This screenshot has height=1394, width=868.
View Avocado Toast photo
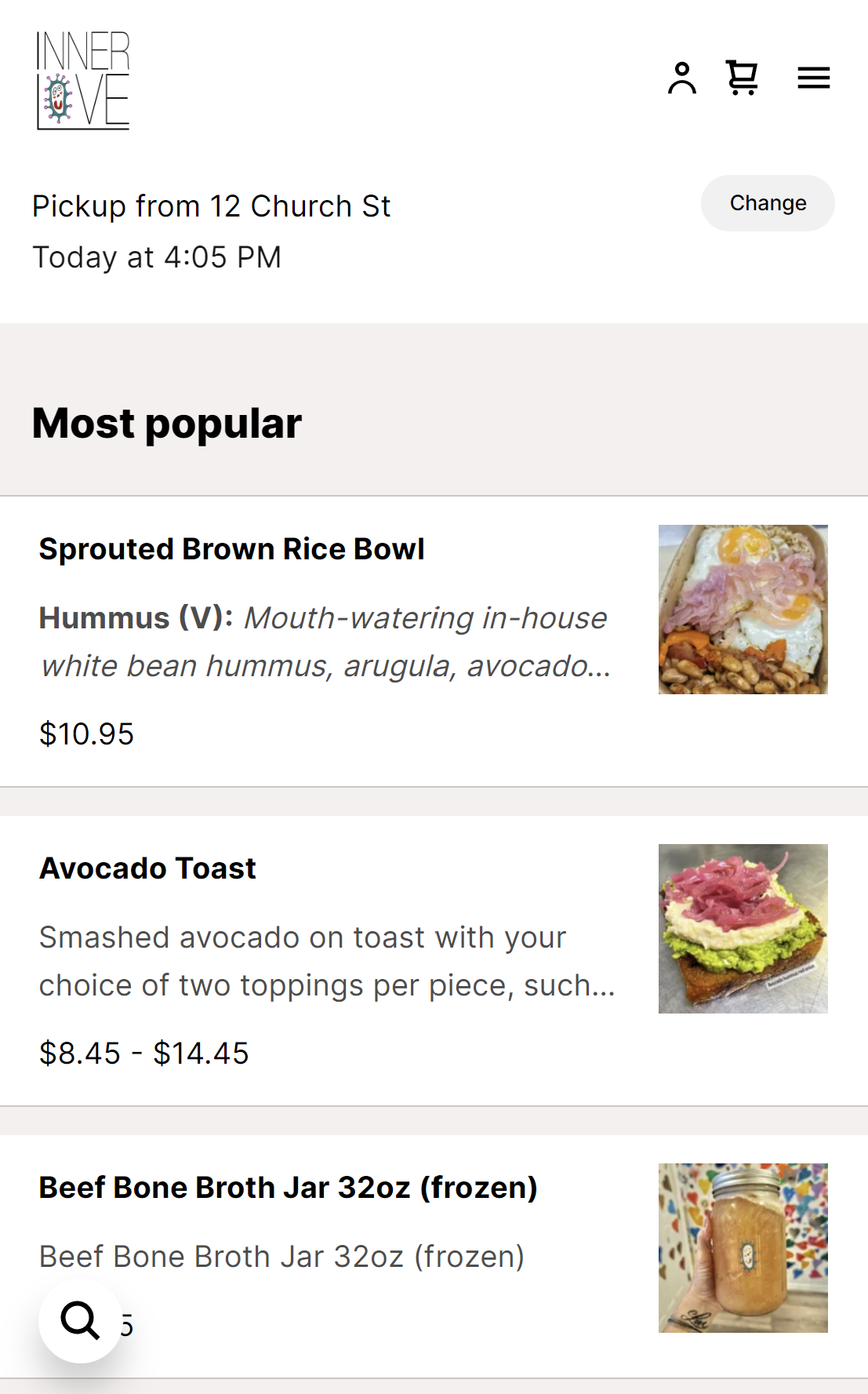pyautogui.click(x=743, y=929)
